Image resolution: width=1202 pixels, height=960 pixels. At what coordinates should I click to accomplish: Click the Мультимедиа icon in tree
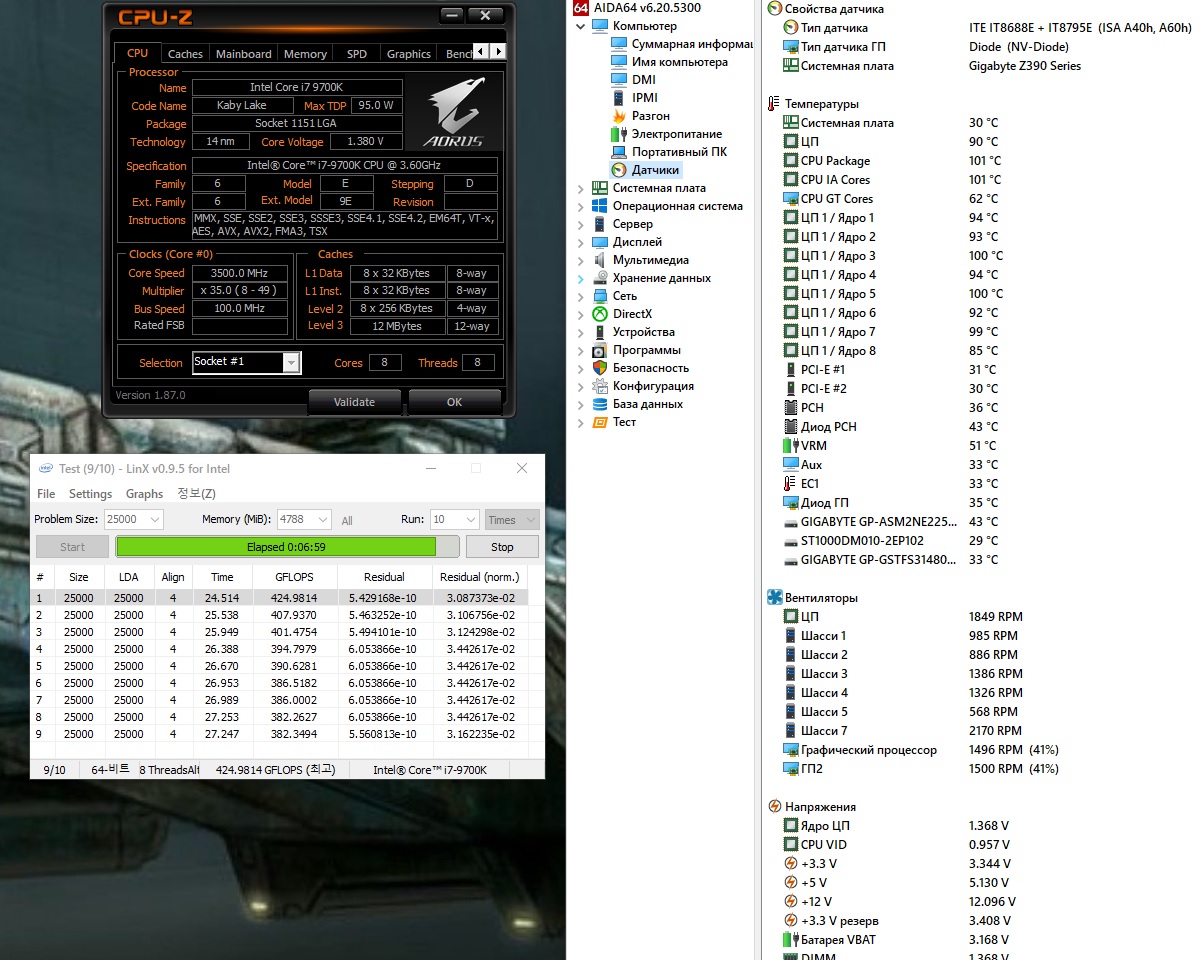pyautogui.click(x=600, y=260)
